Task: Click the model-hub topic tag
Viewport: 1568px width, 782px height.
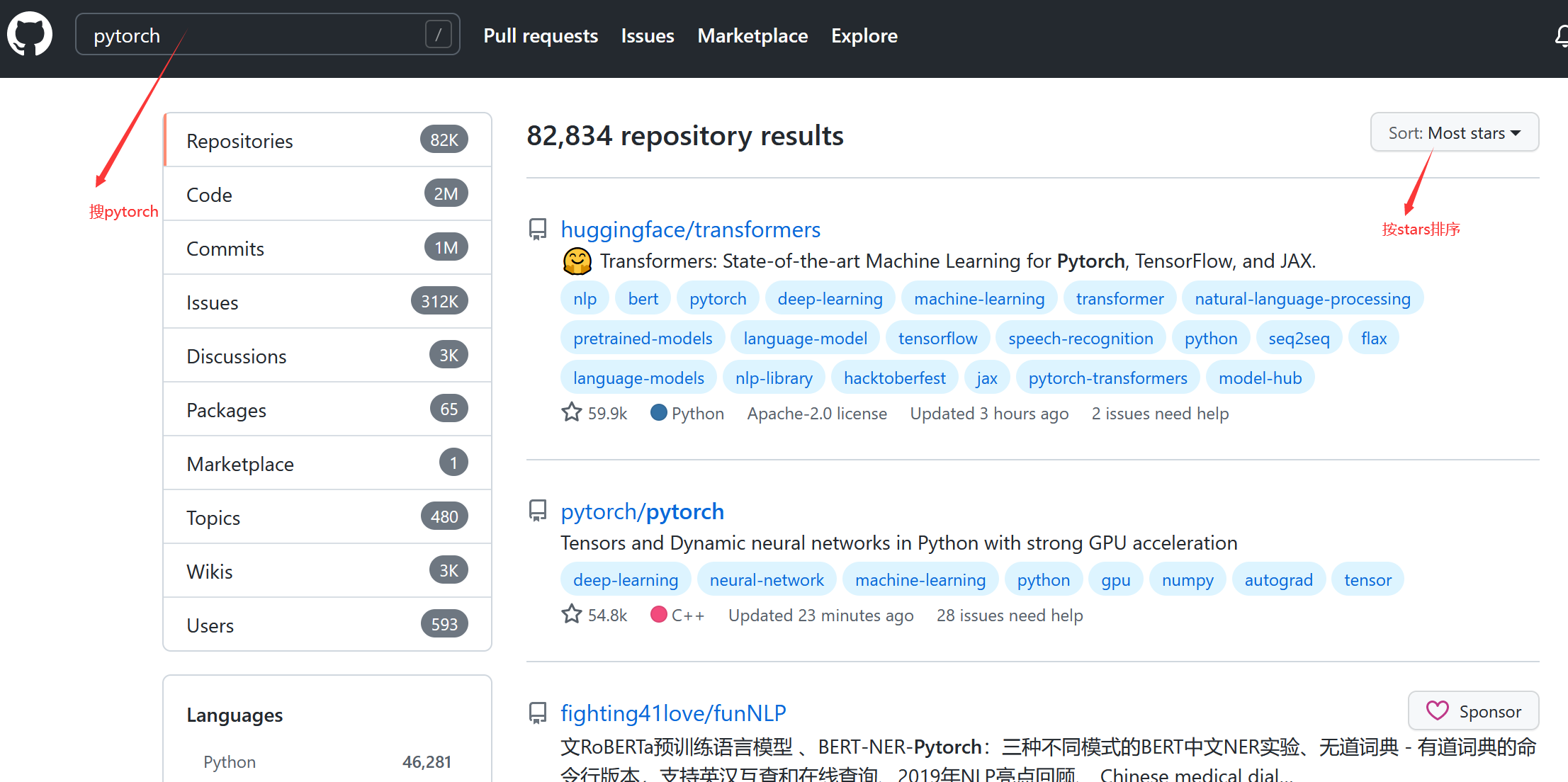Action: (1260, 378)
